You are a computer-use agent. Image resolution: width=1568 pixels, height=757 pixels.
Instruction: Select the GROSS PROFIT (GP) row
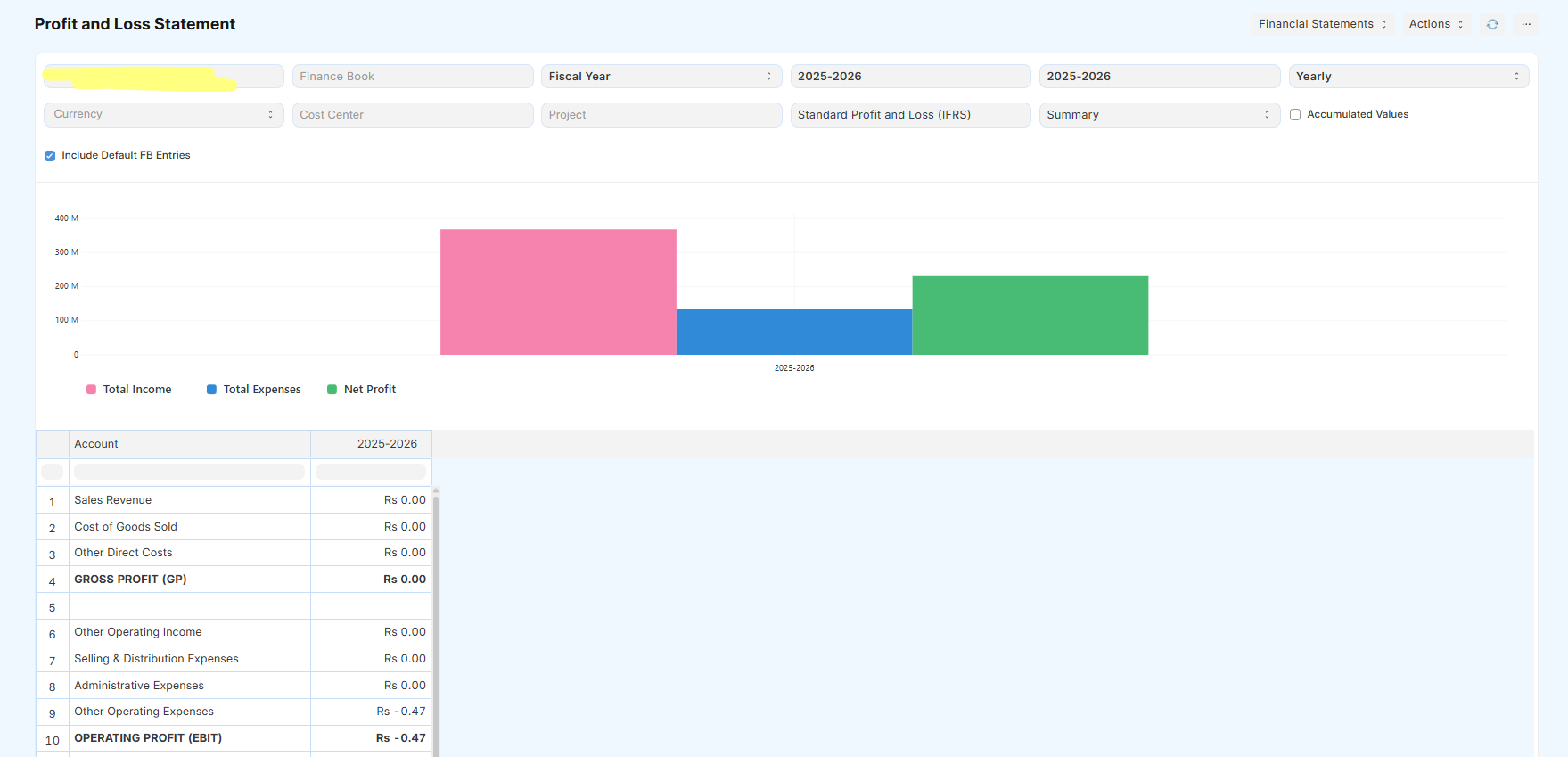(130, 580)
